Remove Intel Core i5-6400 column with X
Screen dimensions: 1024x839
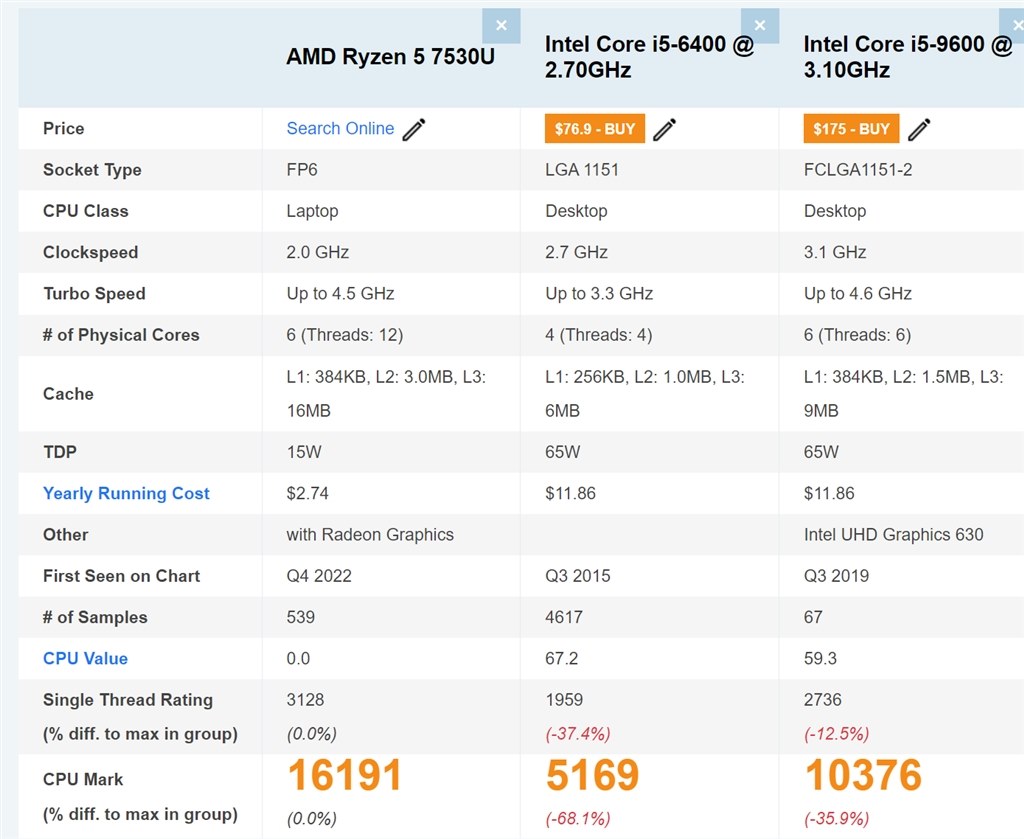(x=760, y=26)
